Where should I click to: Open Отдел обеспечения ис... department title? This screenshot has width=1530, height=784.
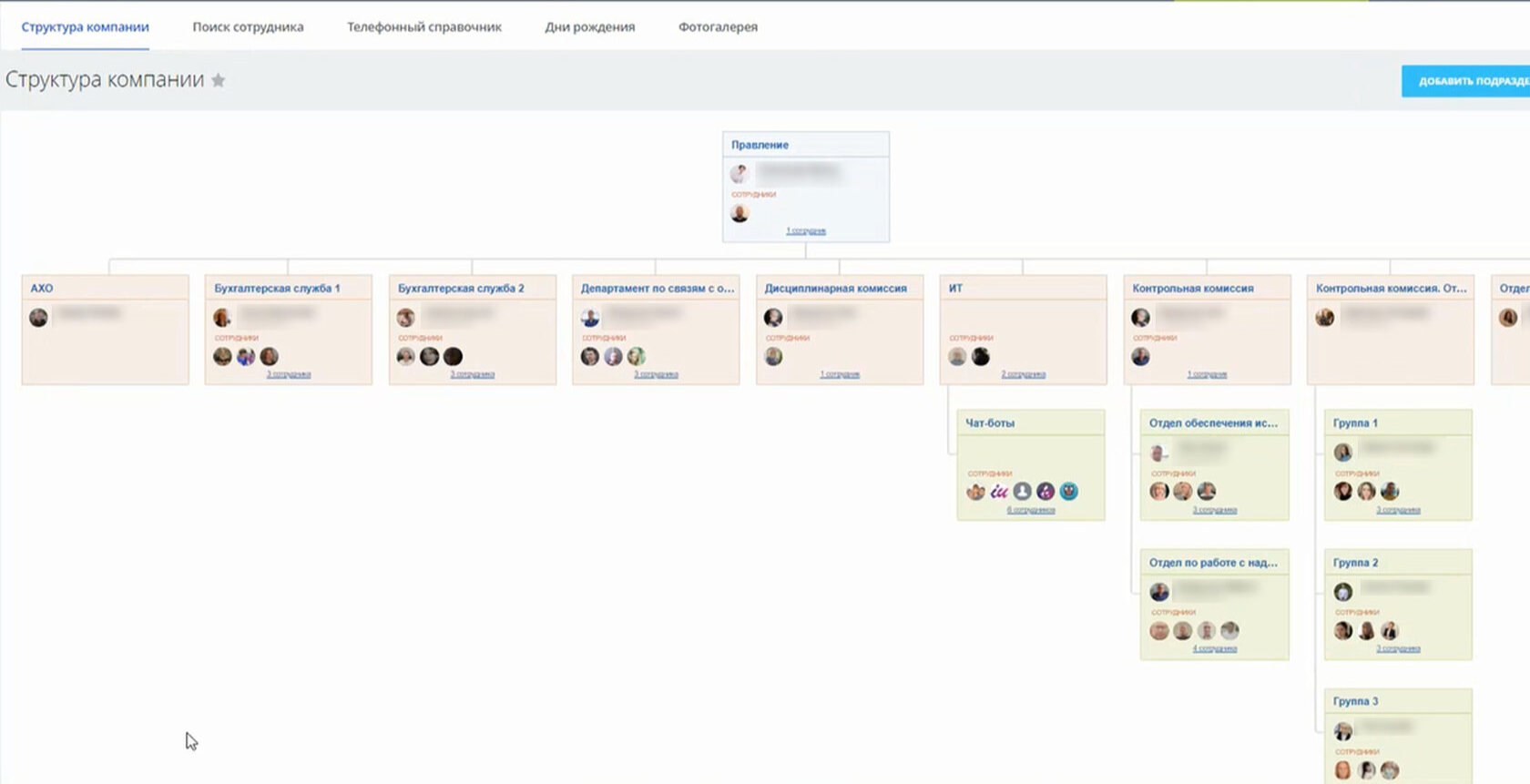pos(1213,423)
